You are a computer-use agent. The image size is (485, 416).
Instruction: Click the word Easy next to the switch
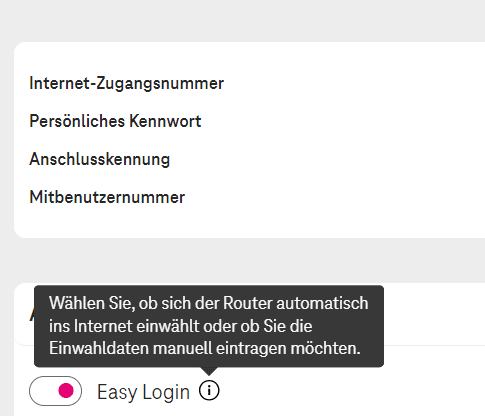click(x=117, y=393)
